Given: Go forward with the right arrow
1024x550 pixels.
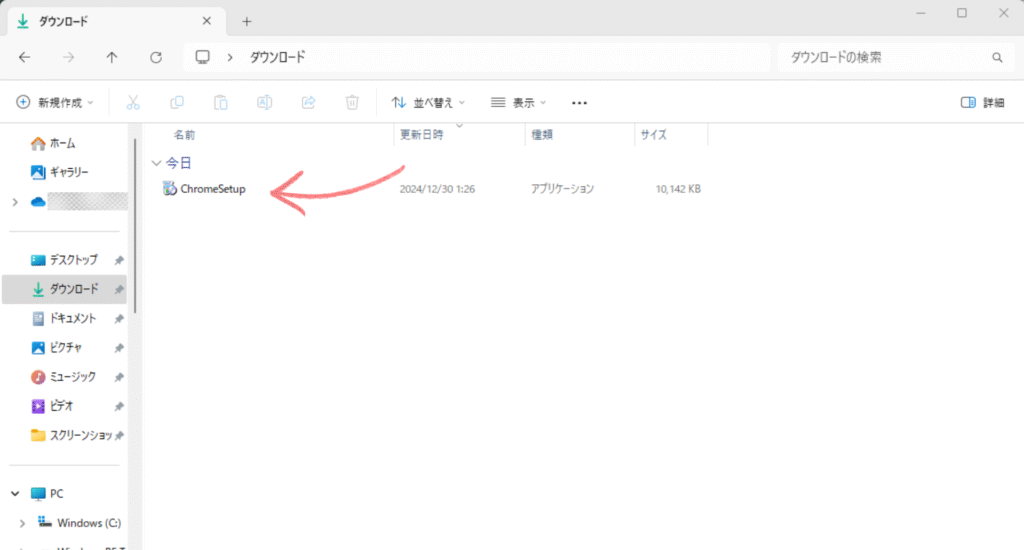Looking at the screenshot, I should click(x=69, y=57).
